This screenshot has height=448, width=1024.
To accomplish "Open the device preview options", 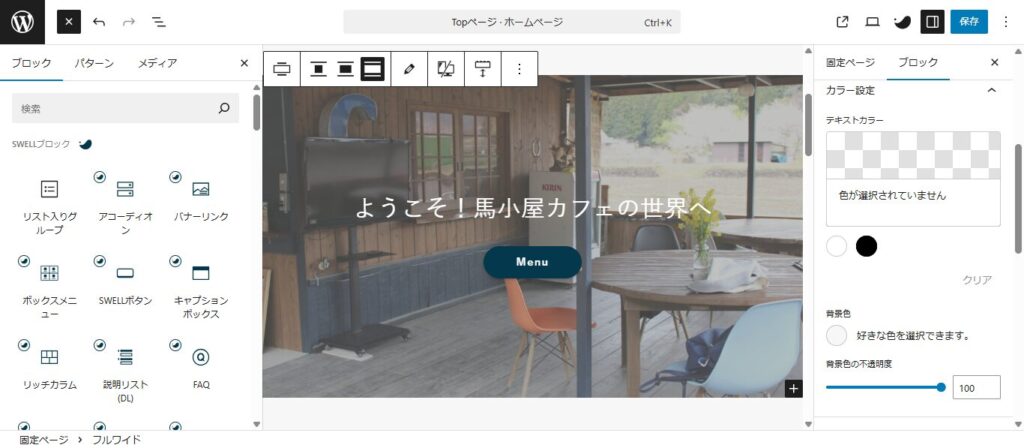I will [x=872, y=22].
